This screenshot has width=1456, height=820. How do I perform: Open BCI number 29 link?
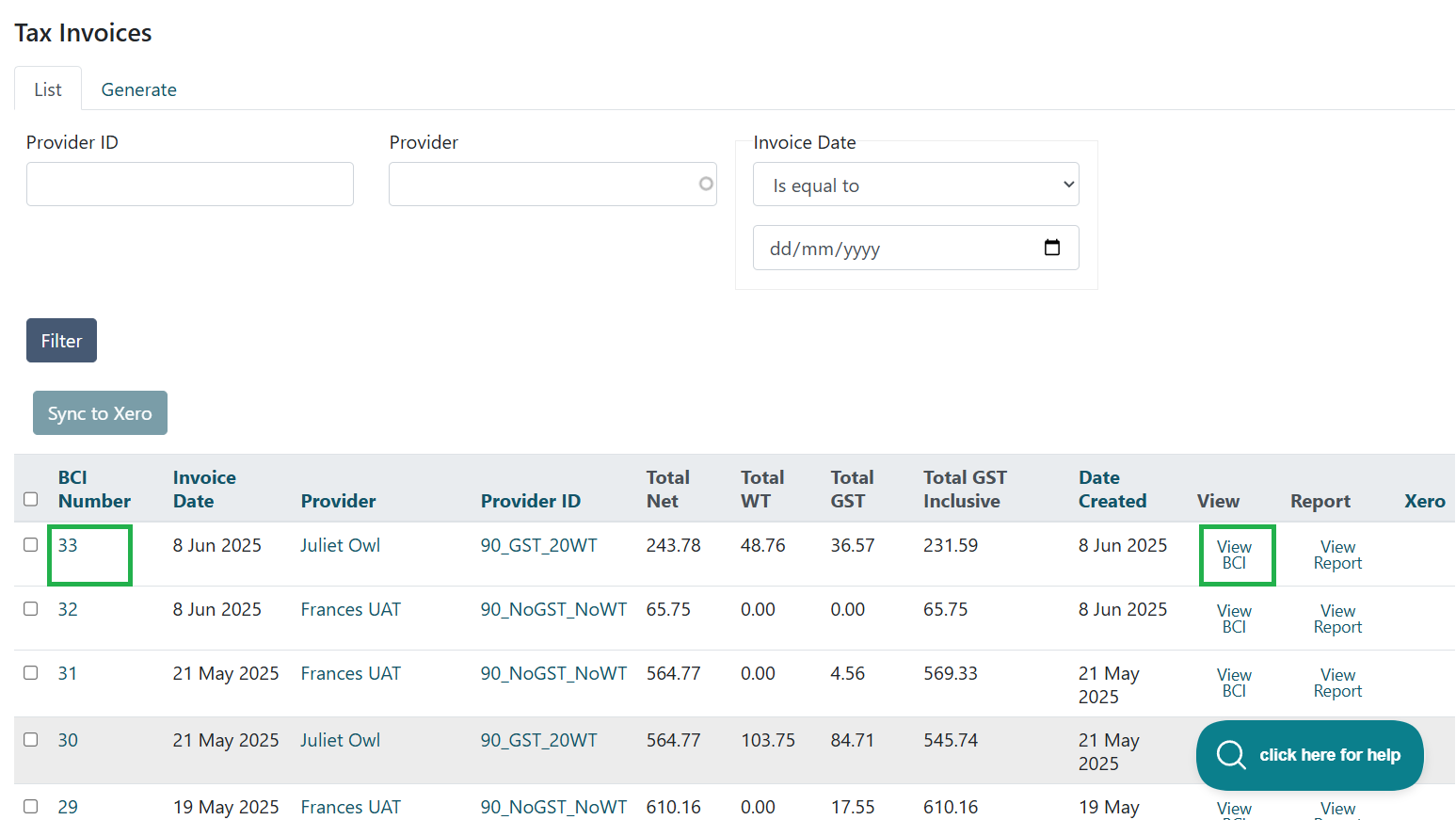tap(68, 807)
